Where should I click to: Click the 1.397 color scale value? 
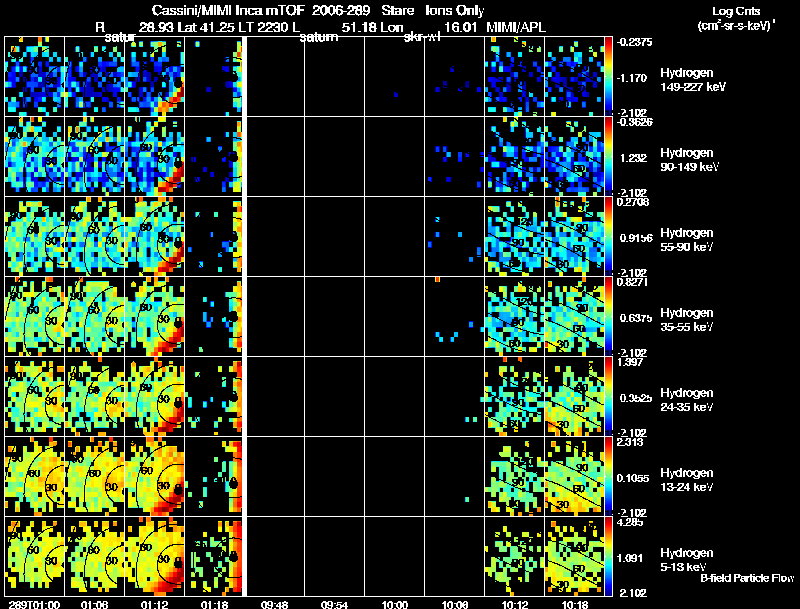(630, 362)
